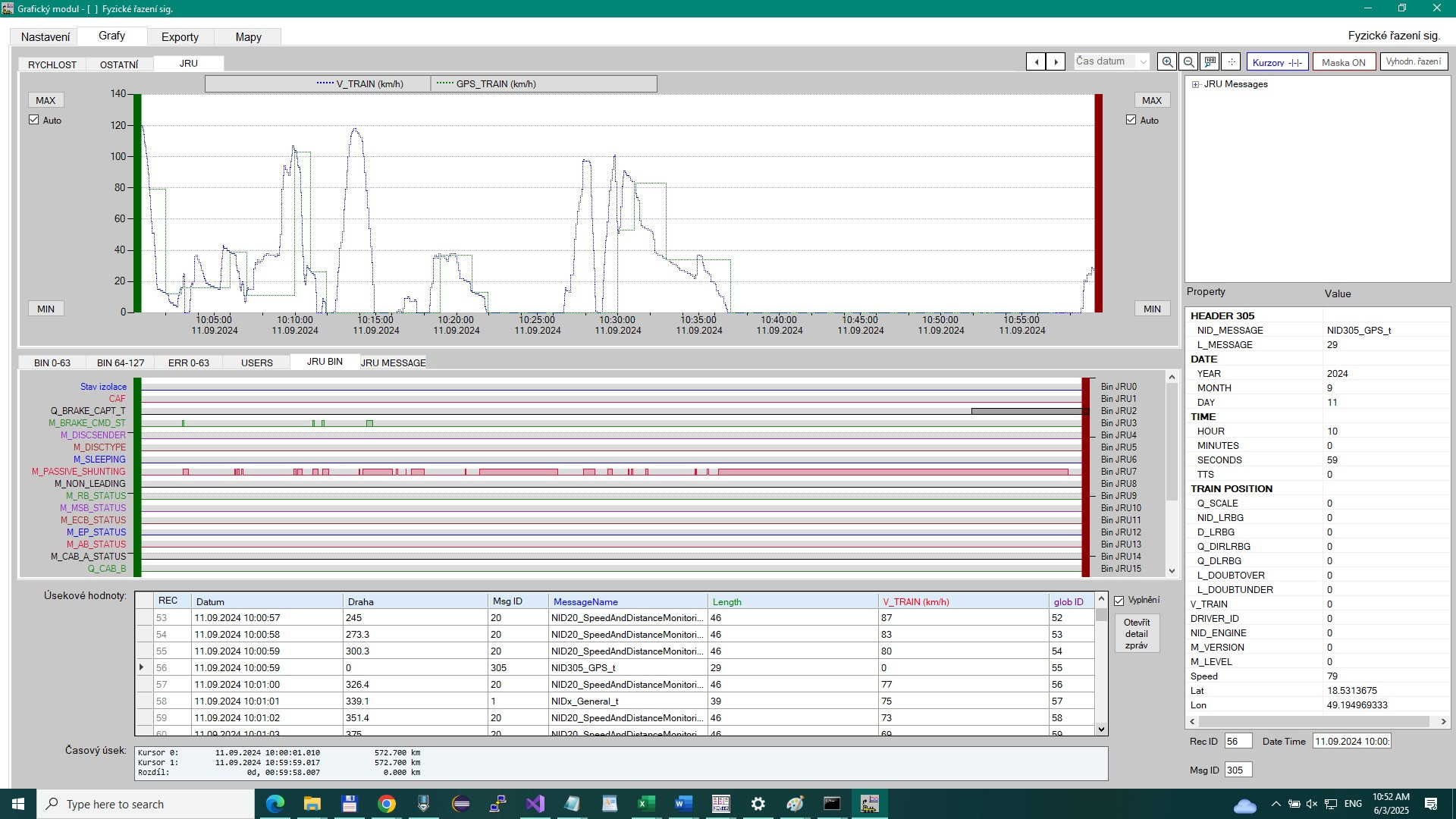The width and height of the screenshot is (1456, 819).
Task: Open File Explorer from the taskbar
Action: point(312,804)
